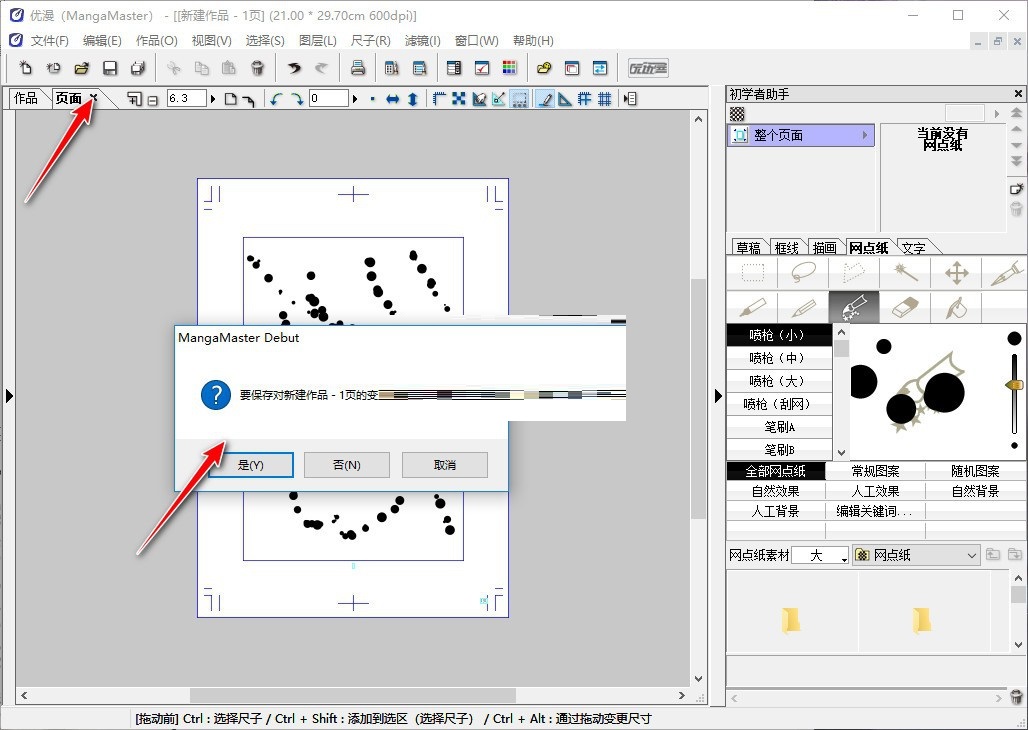Toggle the corner ruler marks button
This screenshot has width=1028, height=730.
[x=439, y=99]
